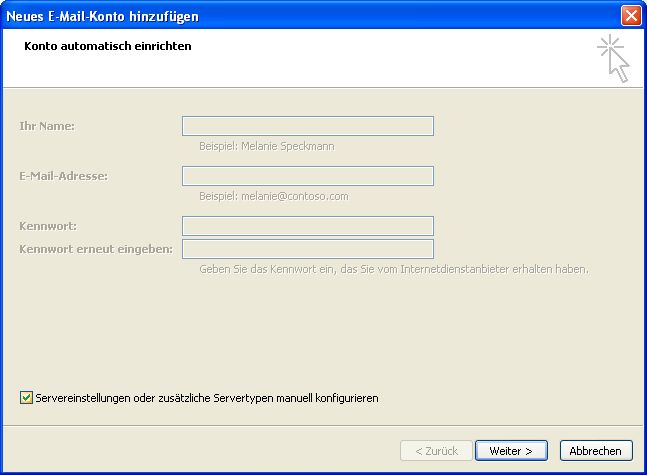The width and height of the screenshot is (647, 475).
Task: Click the Ihr Name input field
Action: pos(307,126)
